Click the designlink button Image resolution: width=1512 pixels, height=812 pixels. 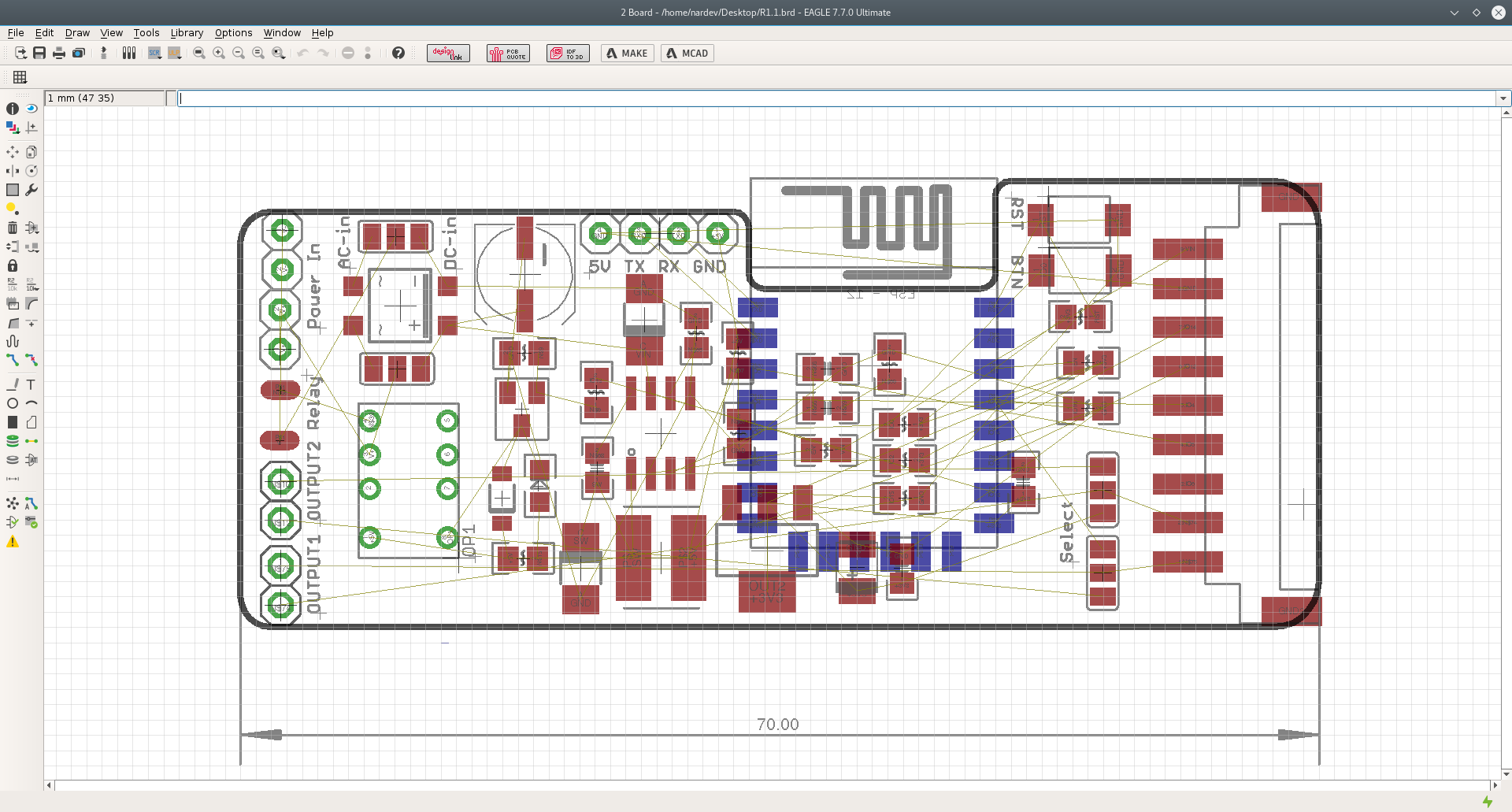(449, 53)
